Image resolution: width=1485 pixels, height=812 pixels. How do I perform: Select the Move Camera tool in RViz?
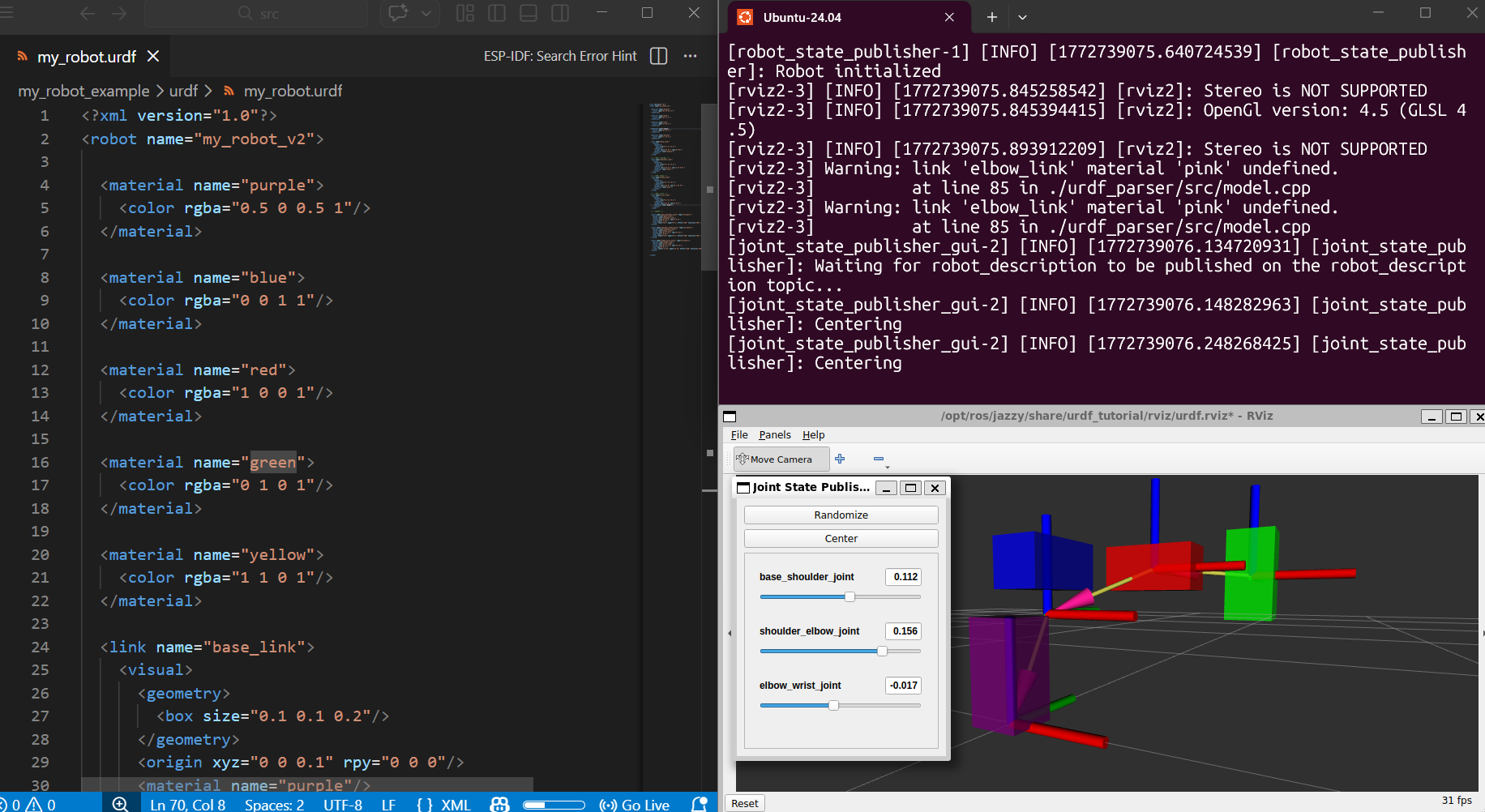coord(781,459)
